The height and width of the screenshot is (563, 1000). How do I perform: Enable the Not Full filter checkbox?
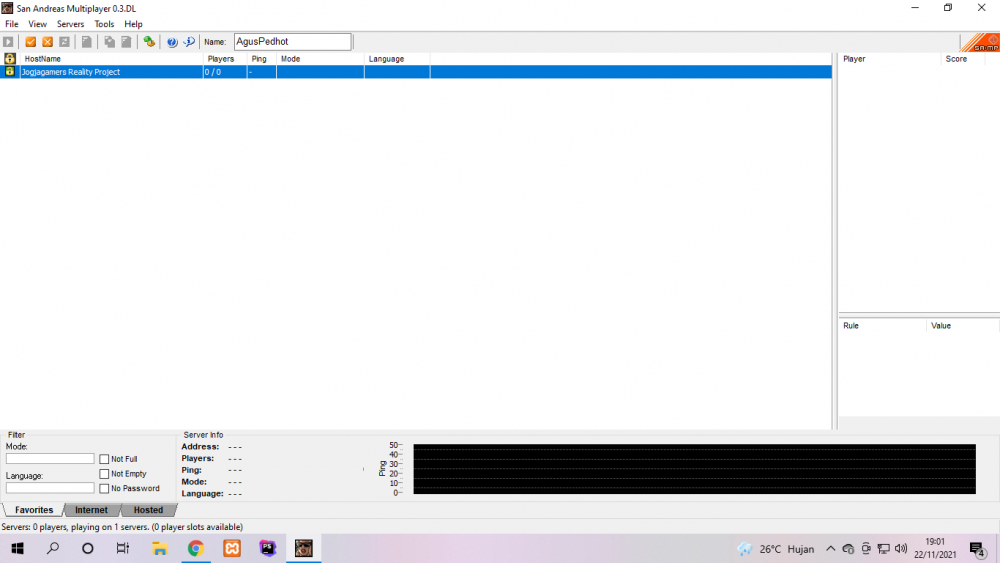click(x=104, y=459)
